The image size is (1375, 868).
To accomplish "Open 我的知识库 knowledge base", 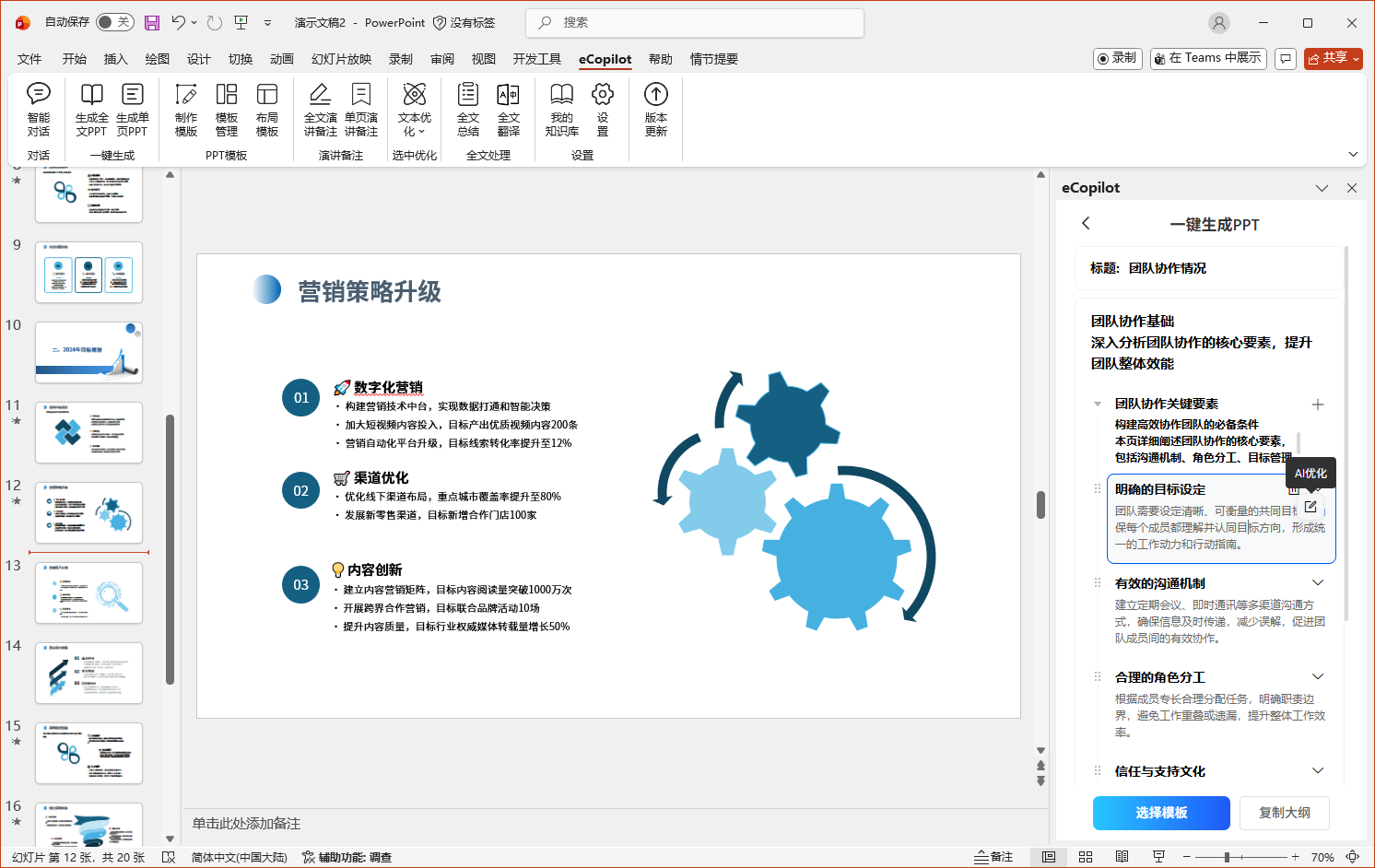I will click(x=561, y=110).
